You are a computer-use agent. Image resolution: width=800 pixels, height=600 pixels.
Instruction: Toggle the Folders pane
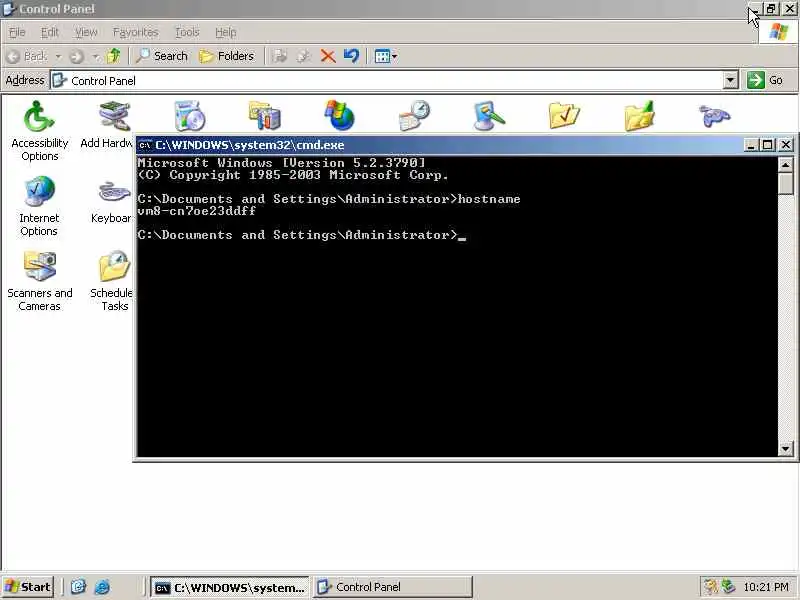pyautogui.click(x=227, y=56)
